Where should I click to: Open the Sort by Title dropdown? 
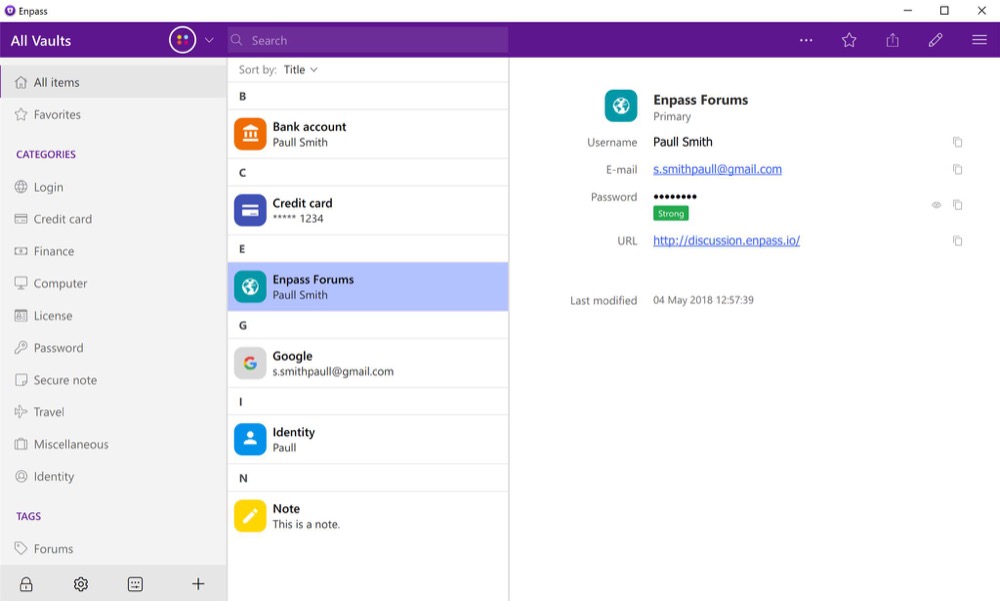point(300,70)
